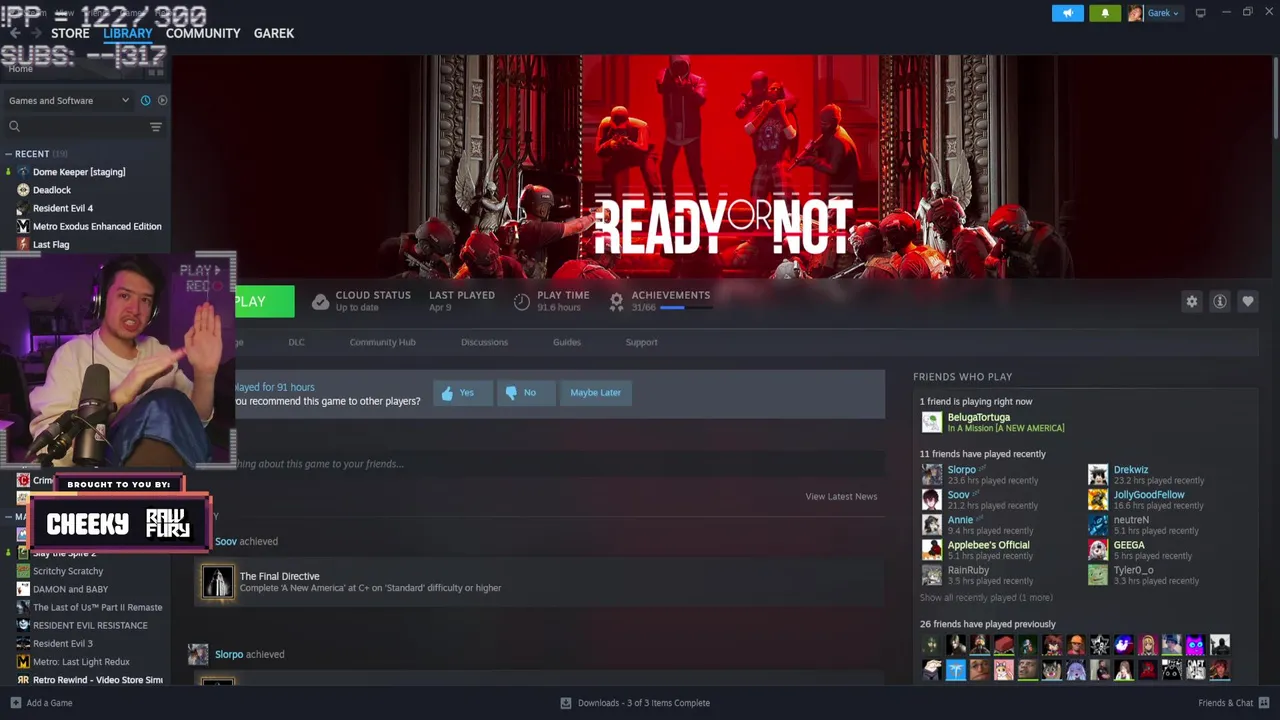This screenshot has width=1280, height=720.
Task: Open the LIBRARY tab
Action: pyautogui.click(x=127, y=33)
